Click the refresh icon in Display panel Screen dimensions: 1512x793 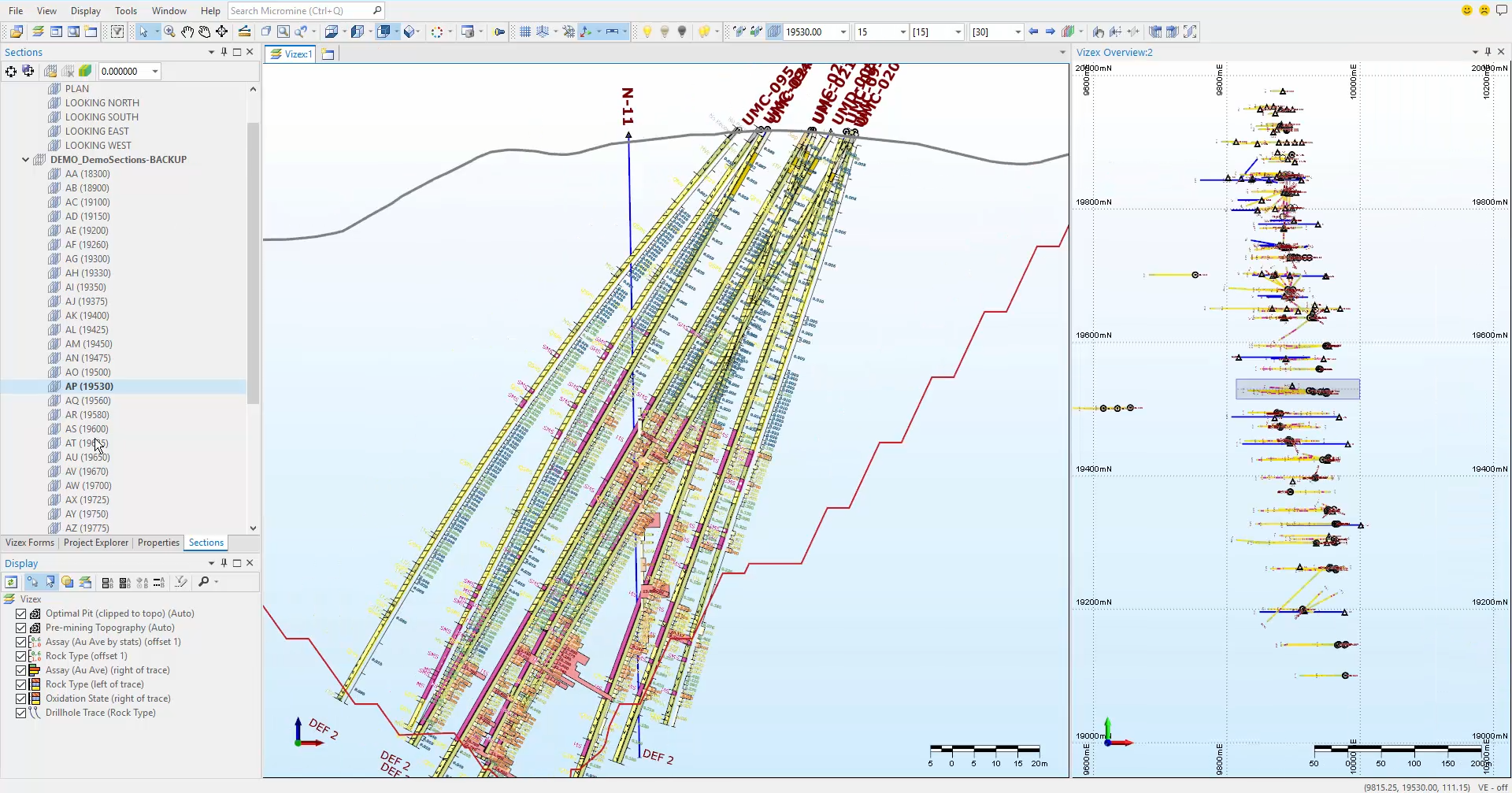tap(11, 582)
